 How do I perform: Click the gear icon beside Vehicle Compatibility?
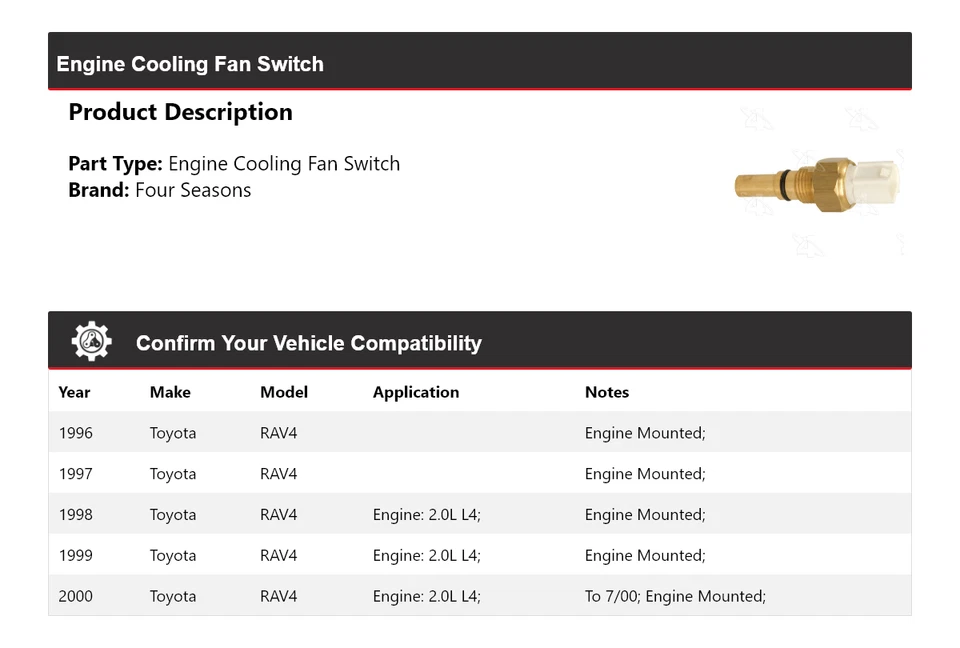click(x=91, y=342)
